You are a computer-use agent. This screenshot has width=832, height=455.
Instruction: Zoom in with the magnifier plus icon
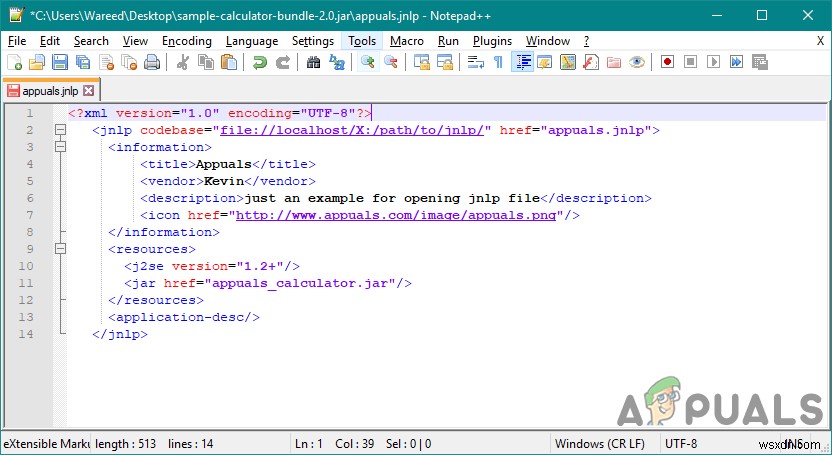point(368,63)
